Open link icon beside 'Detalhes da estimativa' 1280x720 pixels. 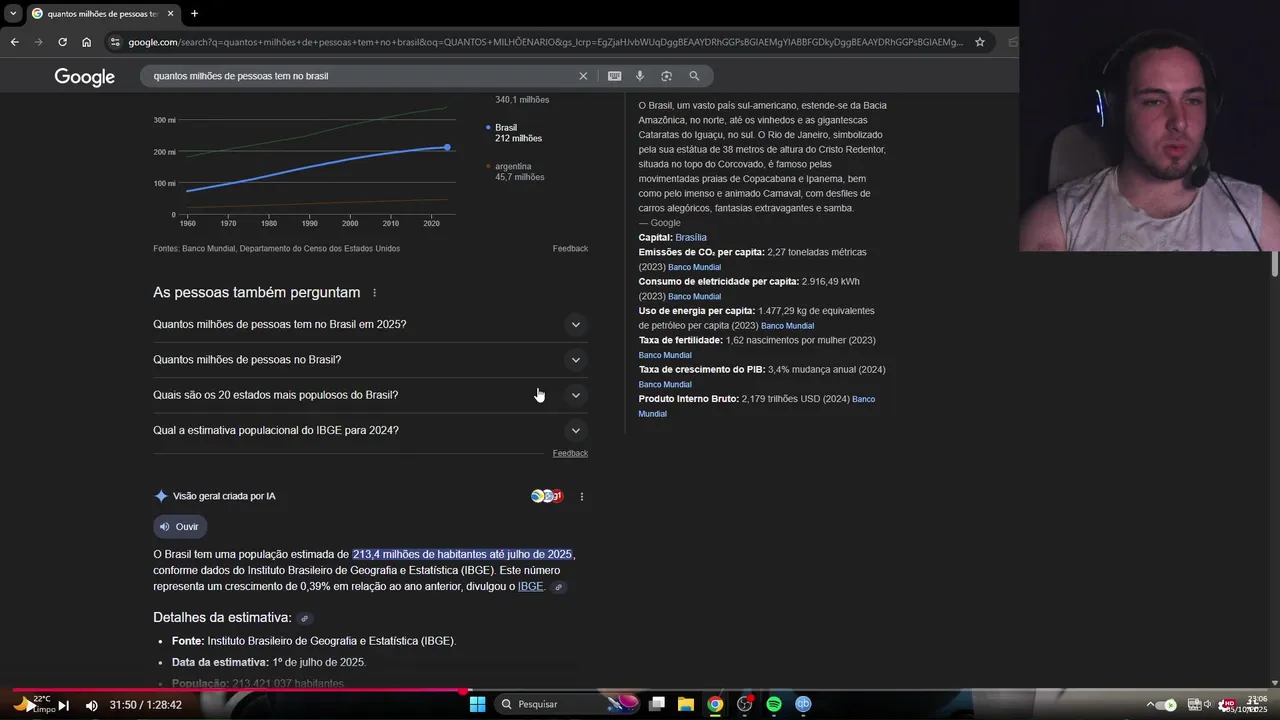pyautogui.click(x=305, y=619)
